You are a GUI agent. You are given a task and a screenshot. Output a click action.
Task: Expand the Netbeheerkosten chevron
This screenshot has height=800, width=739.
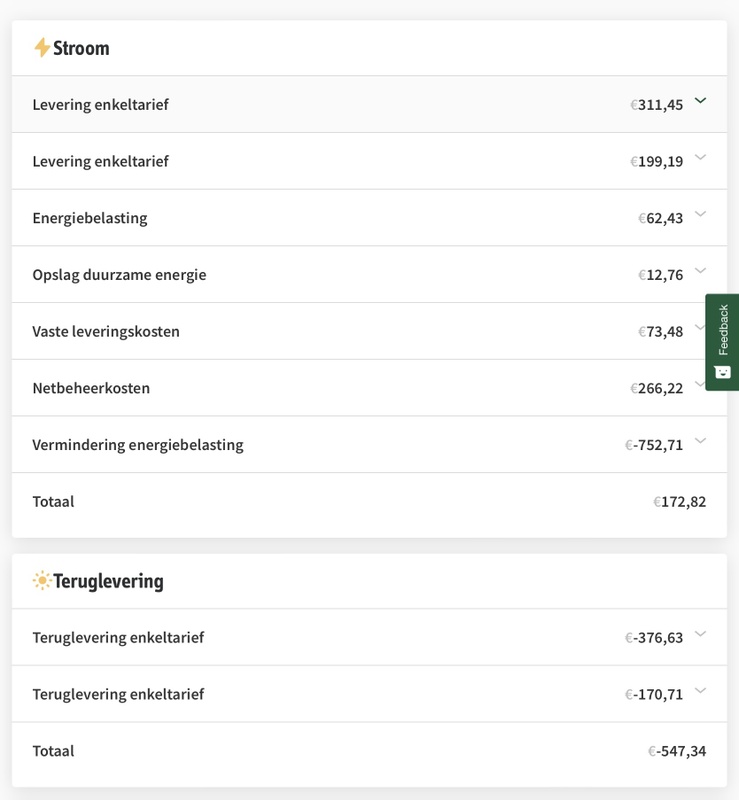pyautogui.click(x=699, y=384)
